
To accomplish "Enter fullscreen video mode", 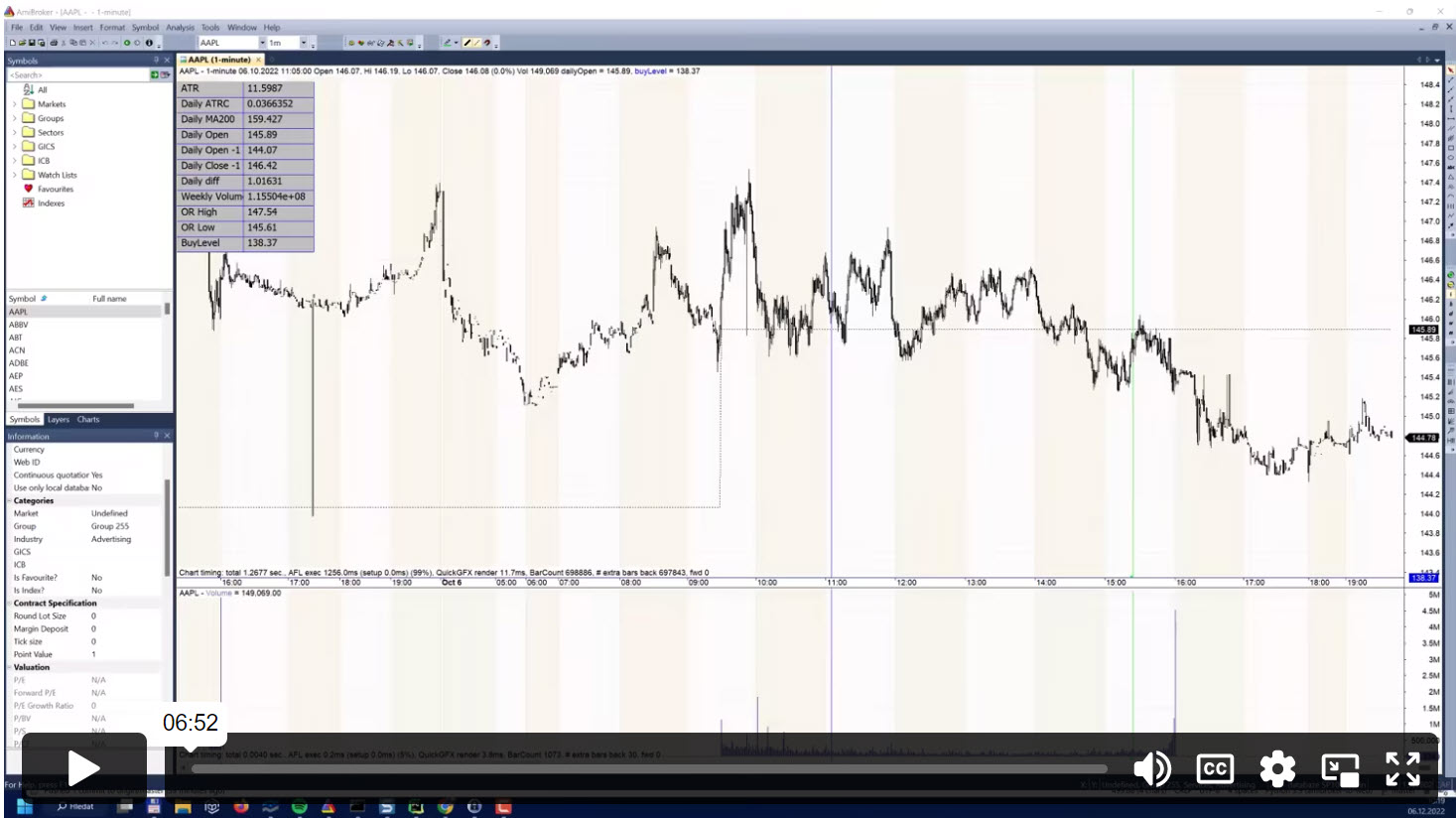I will pyautogui.click(x=1402, y=768).
